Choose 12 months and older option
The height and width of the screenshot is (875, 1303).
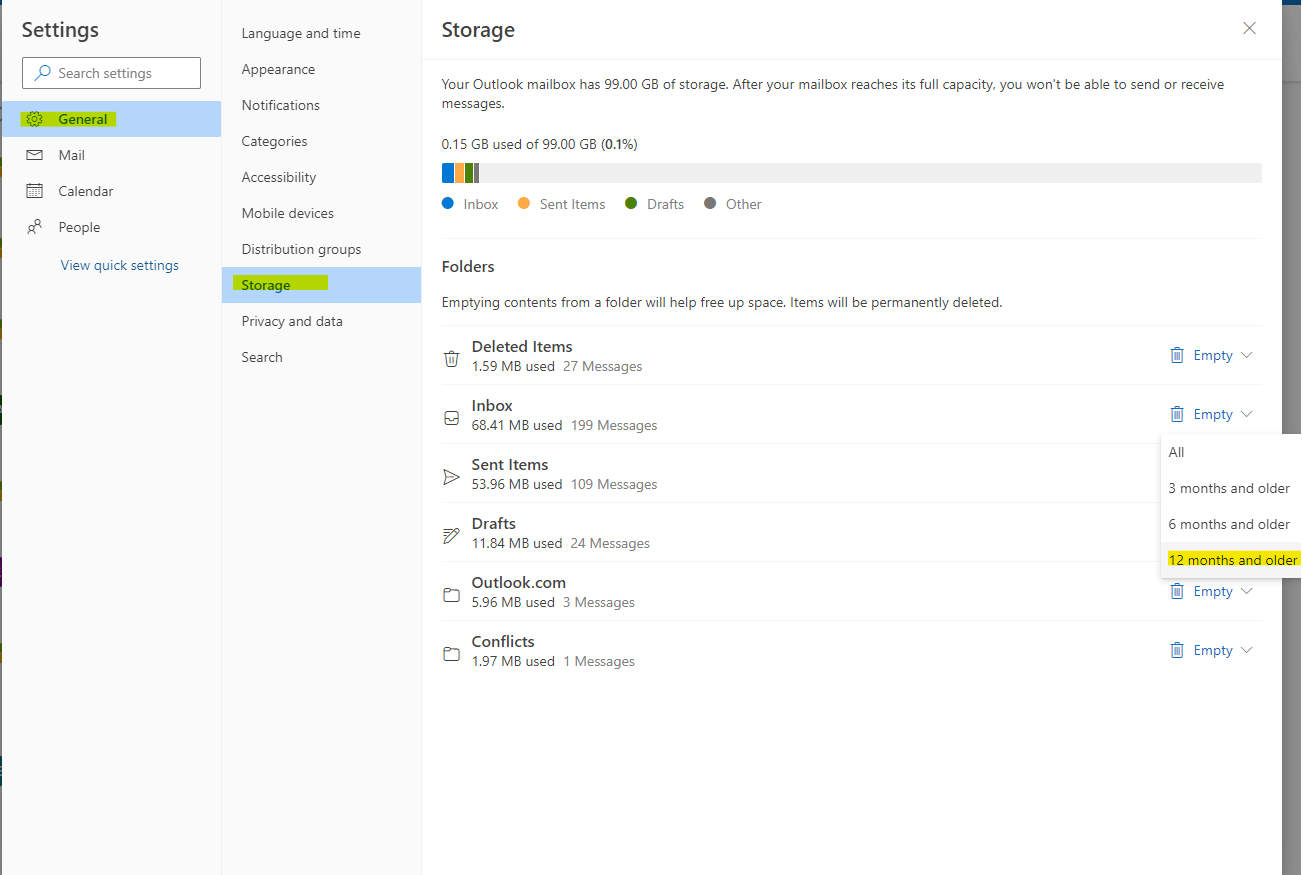(x=1231, y=560)
